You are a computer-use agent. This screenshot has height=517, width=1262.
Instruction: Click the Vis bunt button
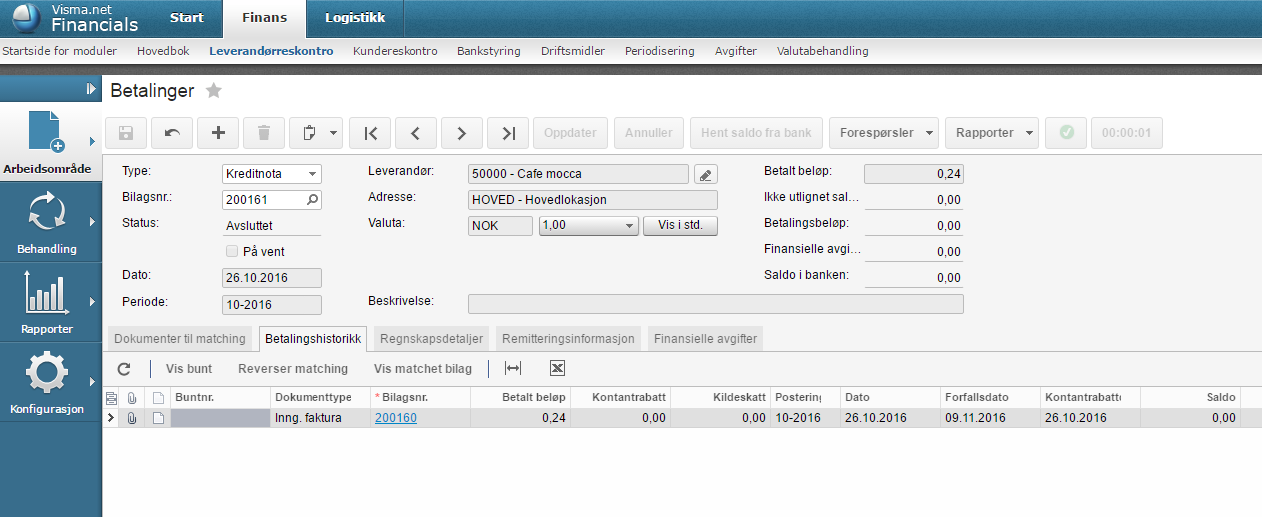pyautogui.click(x=189, y=369)
